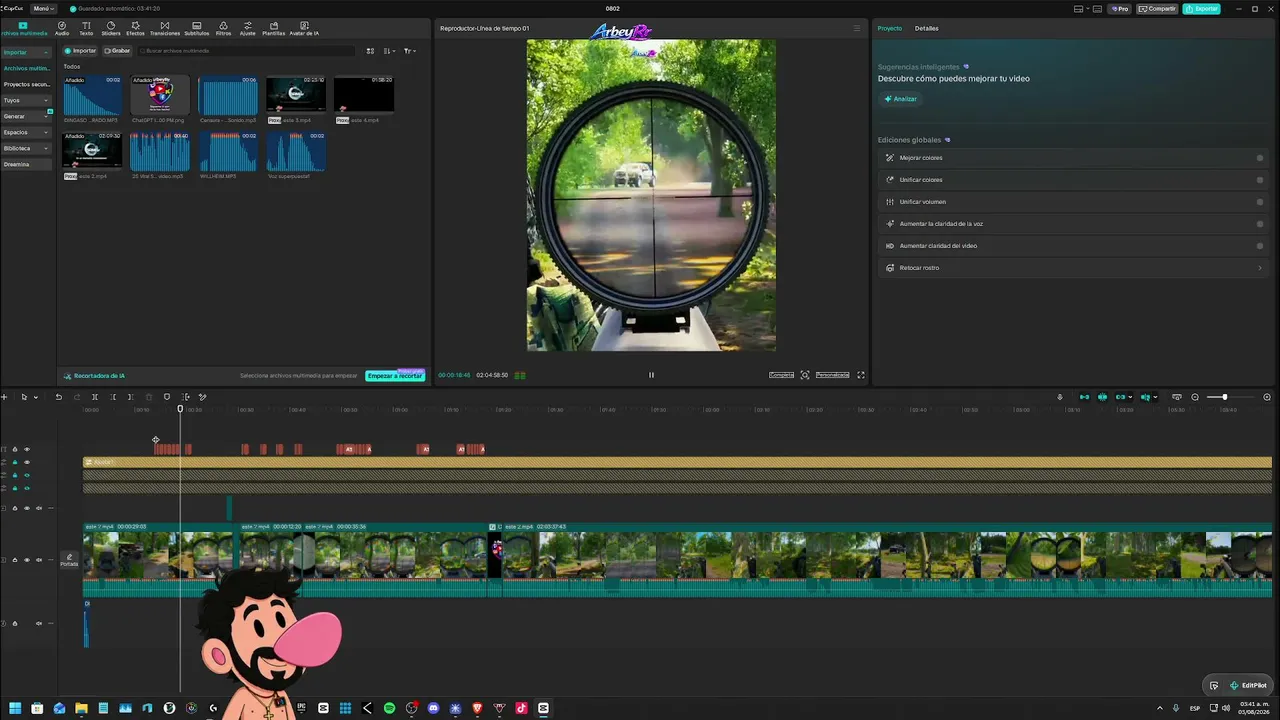1280x720 pixels.
Task: Open the media sort order dropdown
Action: pos(390,51)
